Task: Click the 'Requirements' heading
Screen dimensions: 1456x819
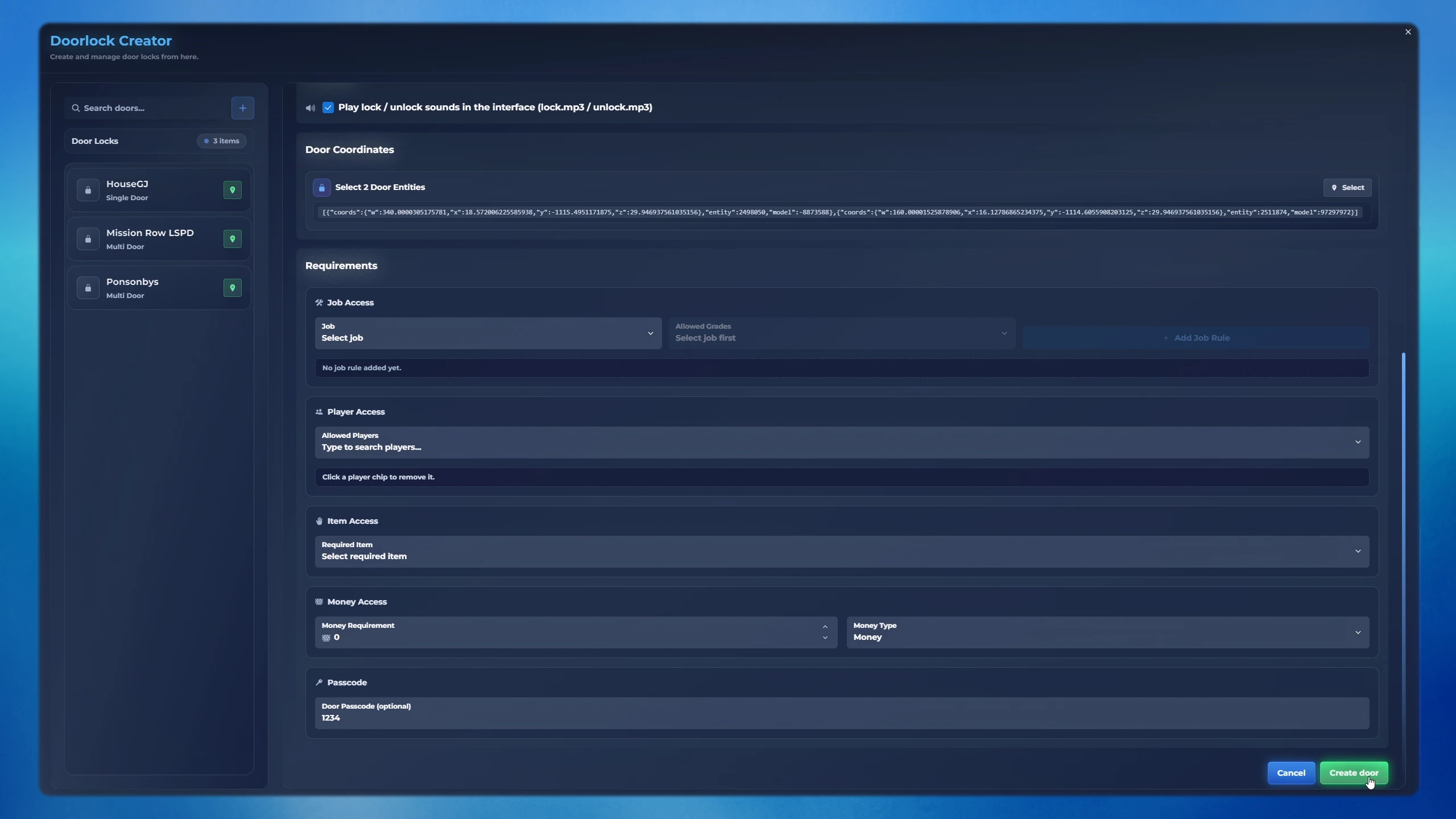Action: pos(341,266)
